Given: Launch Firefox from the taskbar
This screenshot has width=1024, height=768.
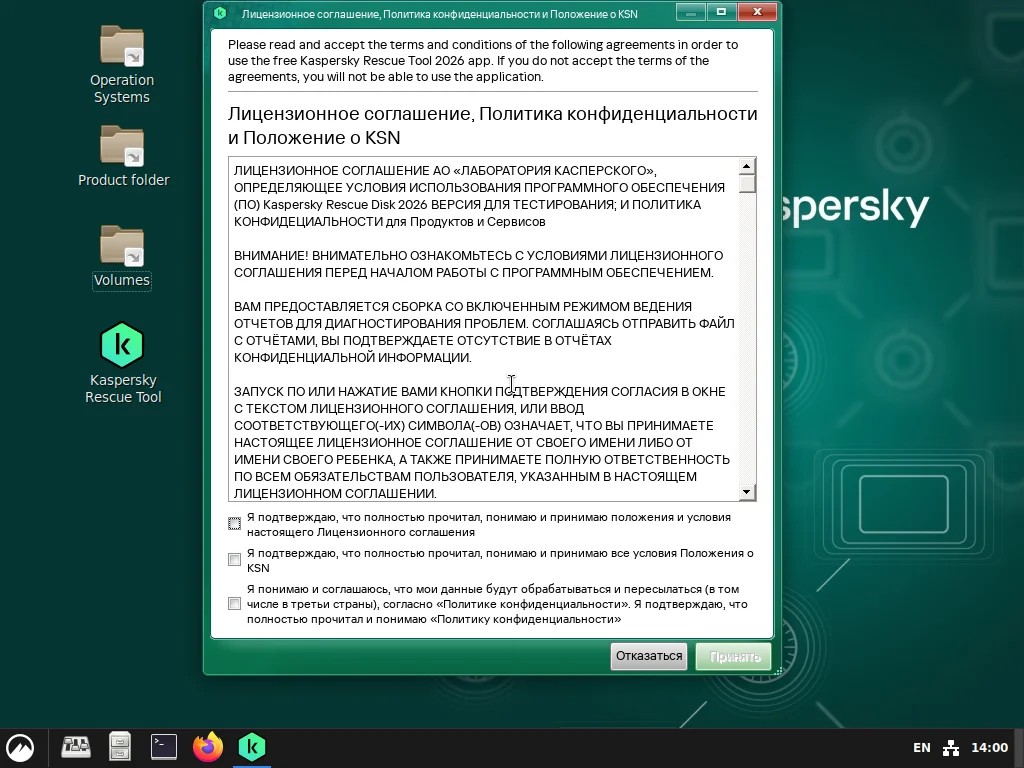Looking at the screenshot, I should click(x=208, y=746).
